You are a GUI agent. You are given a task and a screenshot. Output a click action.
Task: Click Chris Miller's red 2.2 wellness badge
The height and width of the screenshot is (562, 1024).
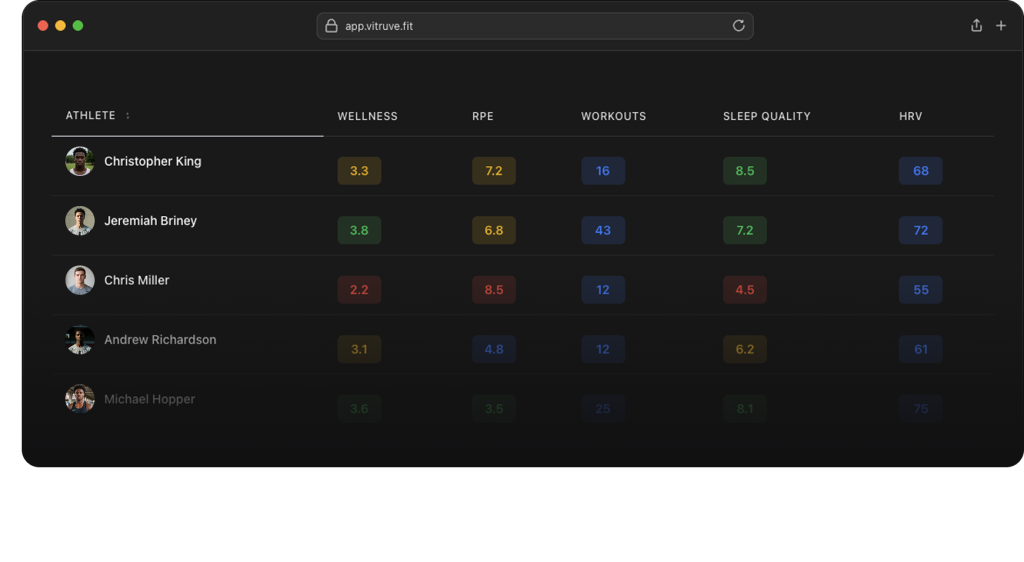point(359,290)
